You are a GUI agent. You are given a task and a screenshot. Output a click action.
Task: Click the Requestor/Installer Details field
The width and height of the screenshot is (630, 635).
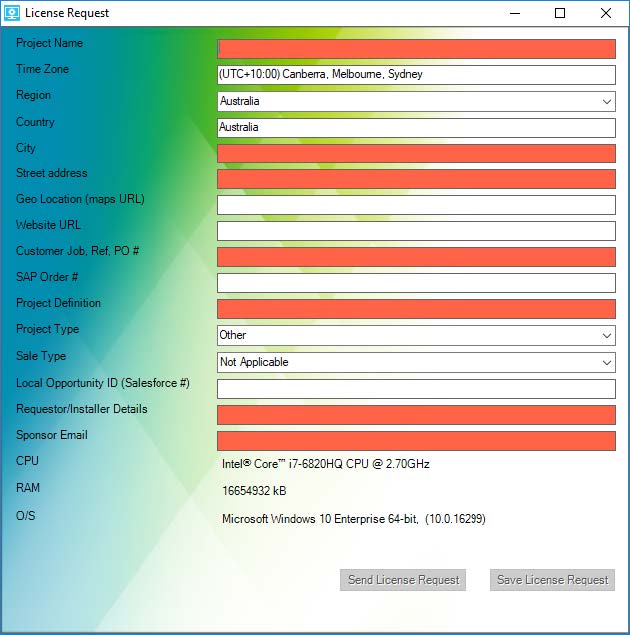pos(416,415)
